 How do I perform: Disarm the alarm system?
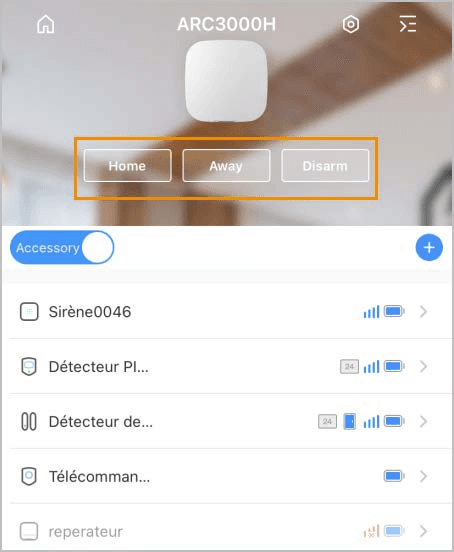325,165
